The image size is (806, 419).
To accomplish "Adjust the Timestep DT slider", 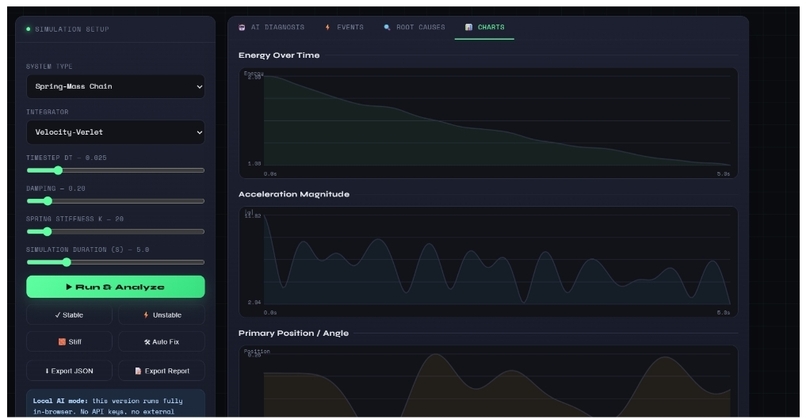I will point(115,170).
